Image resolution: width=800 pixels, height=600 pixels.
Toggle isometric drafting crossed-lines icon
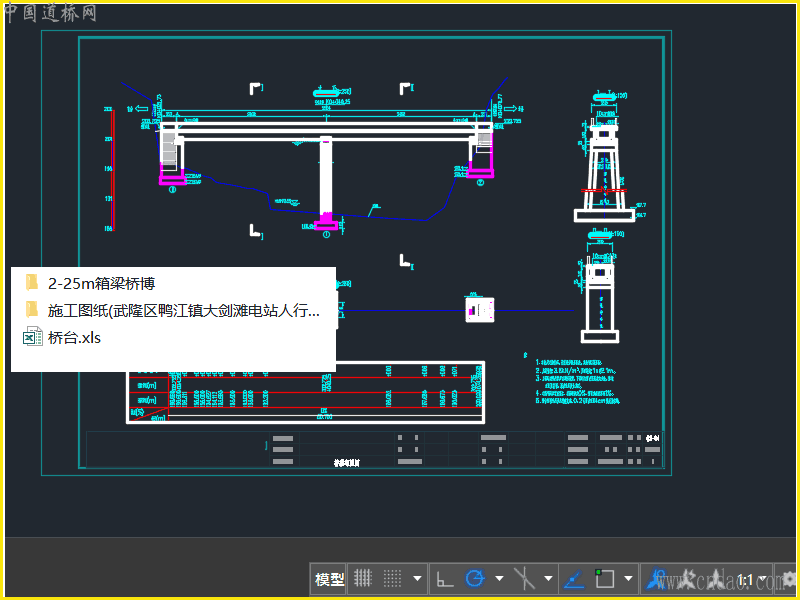click(x=524, y=579)
